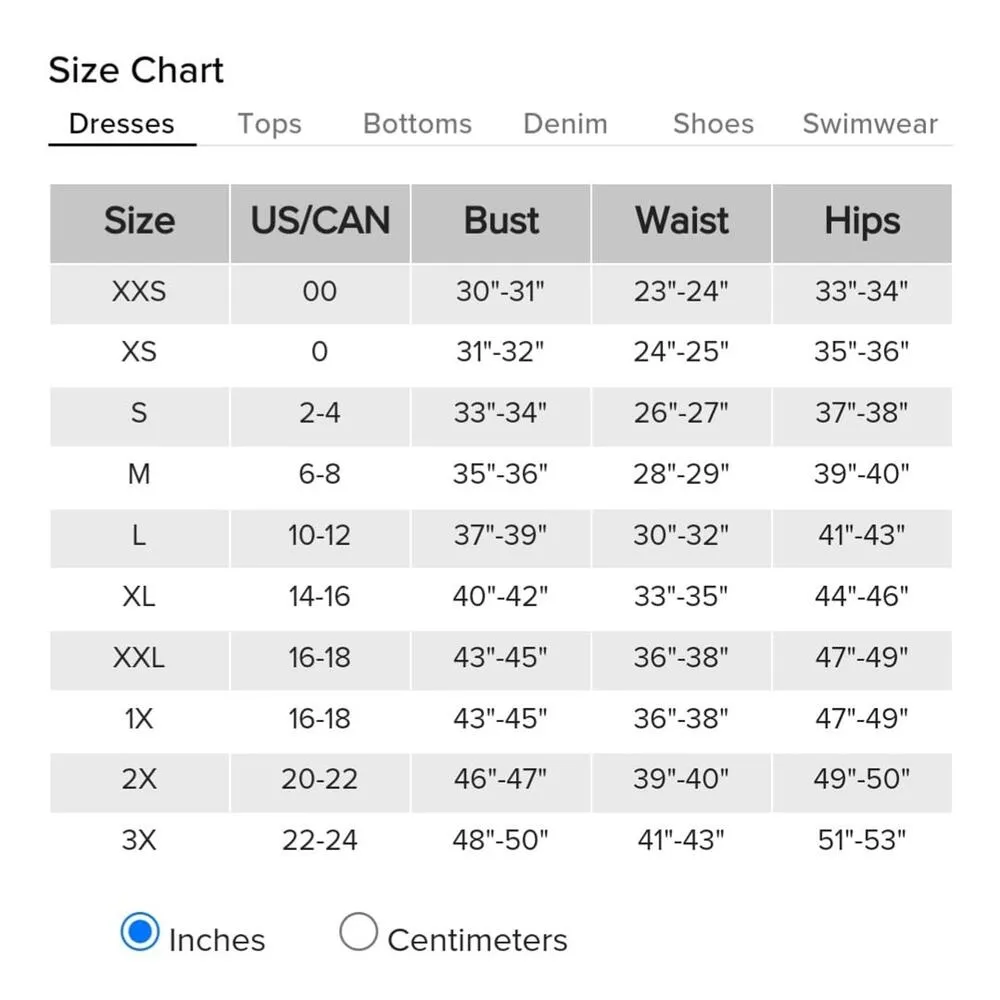Click the 2X size row label

click(x=139, y=779)
